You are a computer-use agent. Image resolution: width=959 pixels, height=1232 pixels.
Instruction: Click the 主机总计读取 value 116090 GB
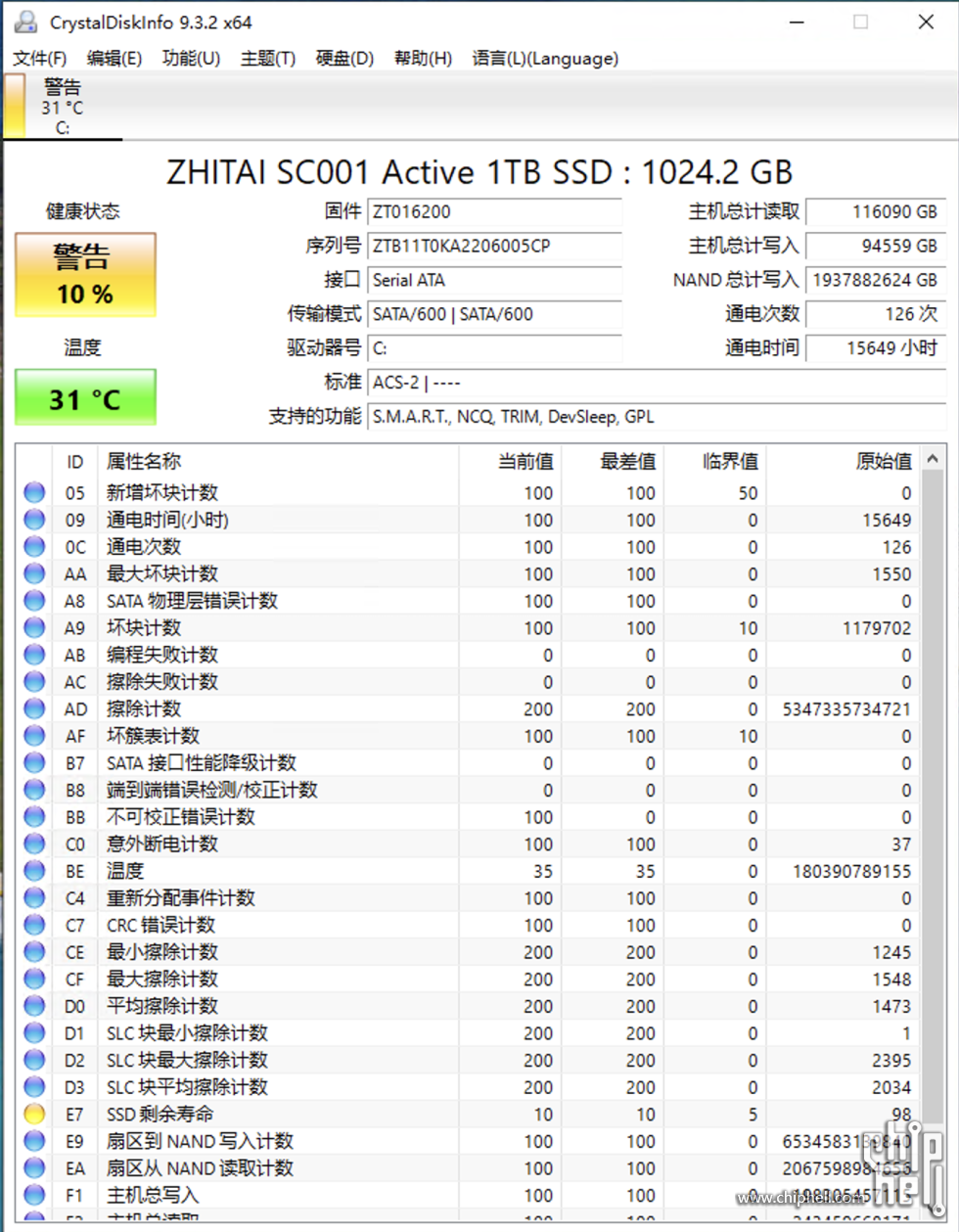[876, 212]
